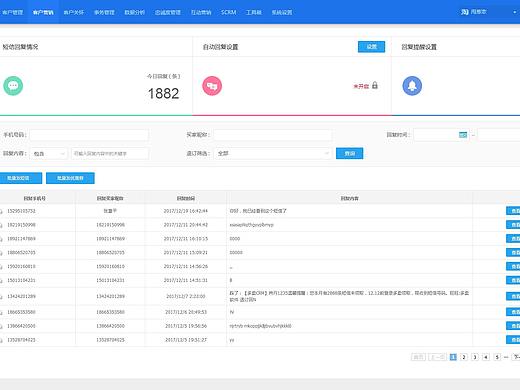Click the 短信回复情况 panel title

pos(20,47)
